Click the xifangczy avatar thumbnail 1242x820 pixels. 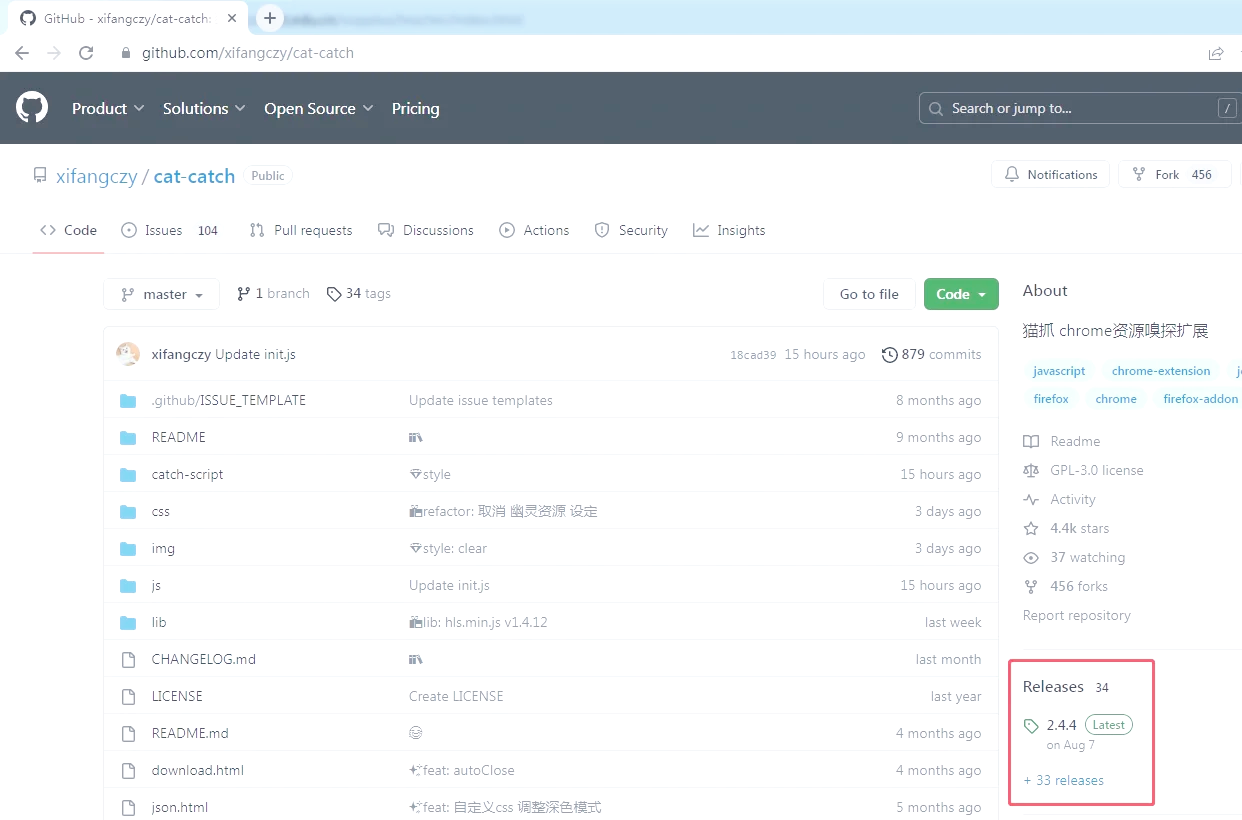coord(128,354)
